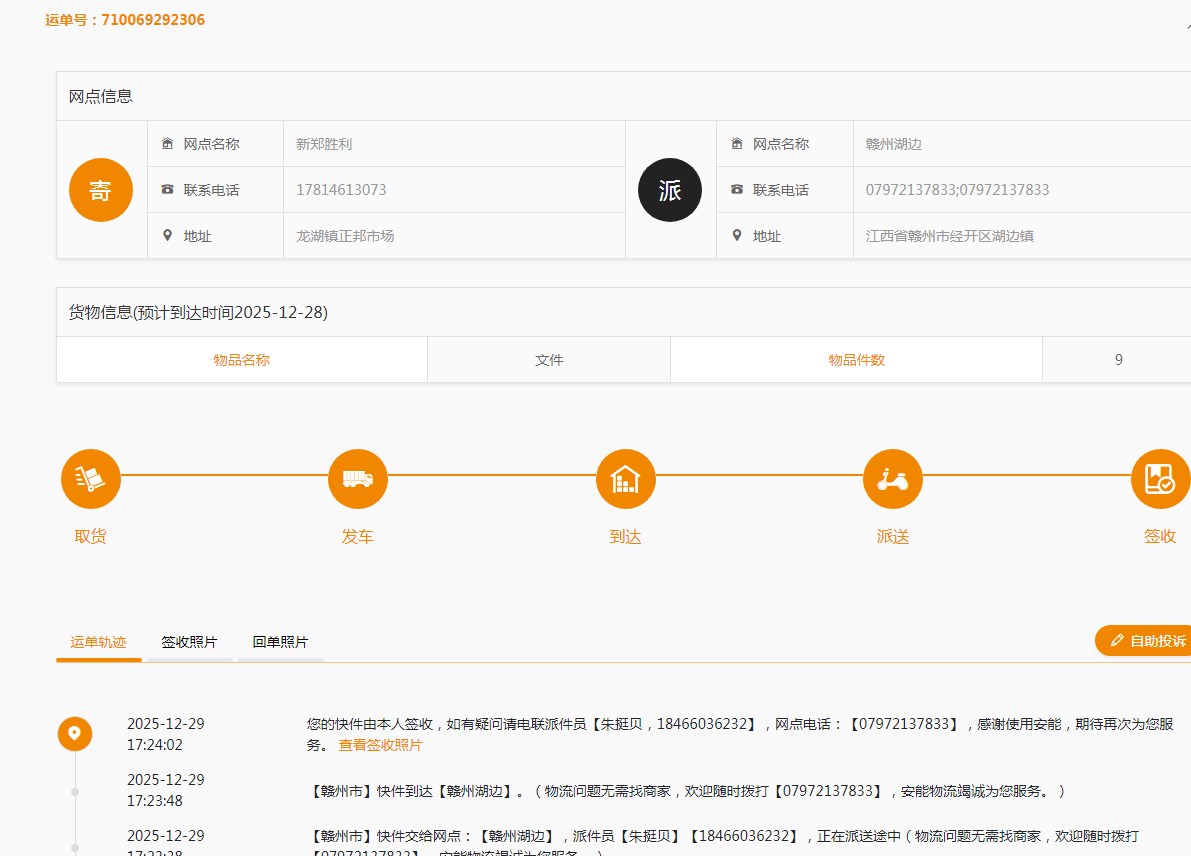Image resolution: width=1191 pixels, height=856 pixels.
Task: Click the phone icon beside sender 联系电话
Action: click(167, 190)
